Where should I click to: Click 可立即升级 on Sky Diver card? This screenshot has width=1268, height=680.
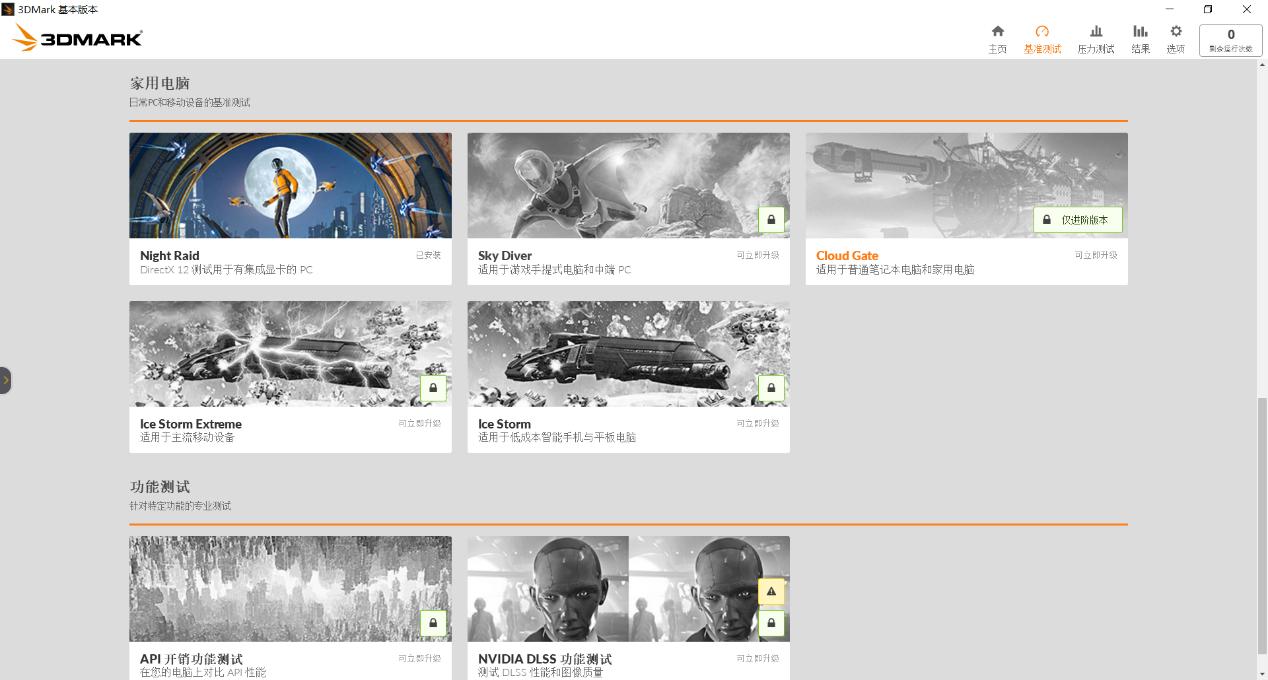tap(758, 255)
